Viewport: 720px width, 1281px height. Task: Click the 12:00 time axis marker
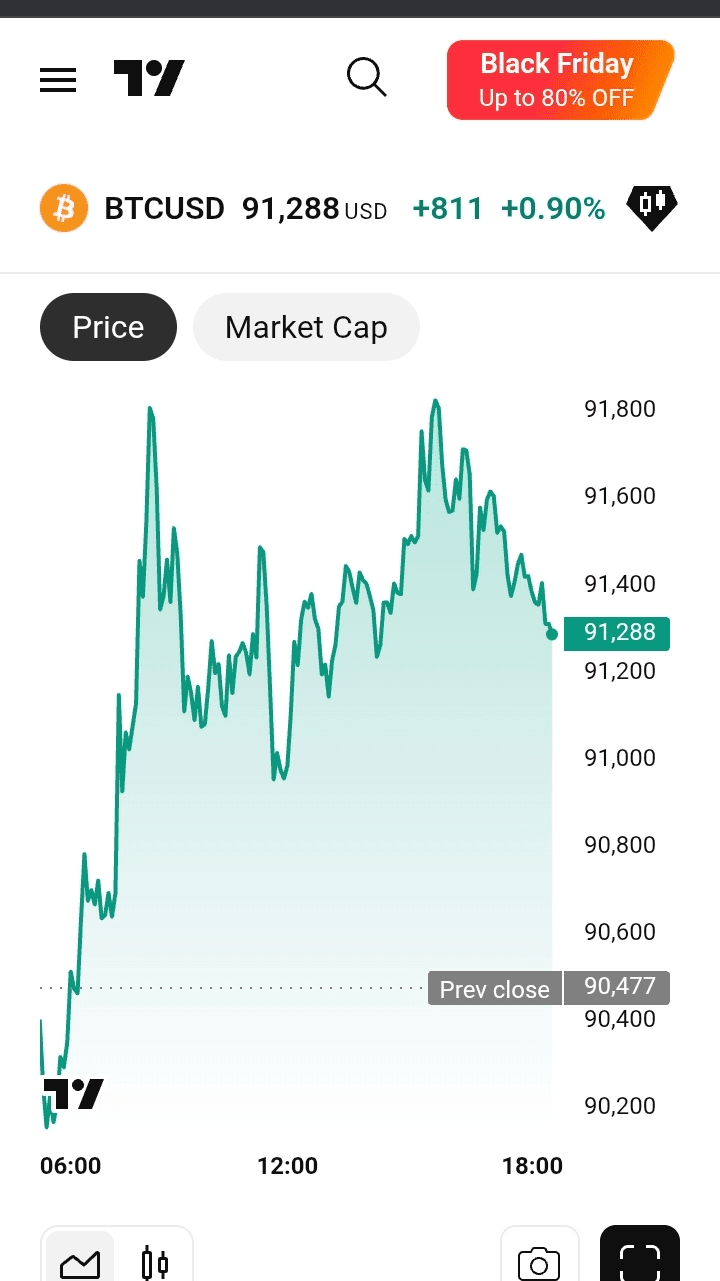click(x=287, y=1166)
